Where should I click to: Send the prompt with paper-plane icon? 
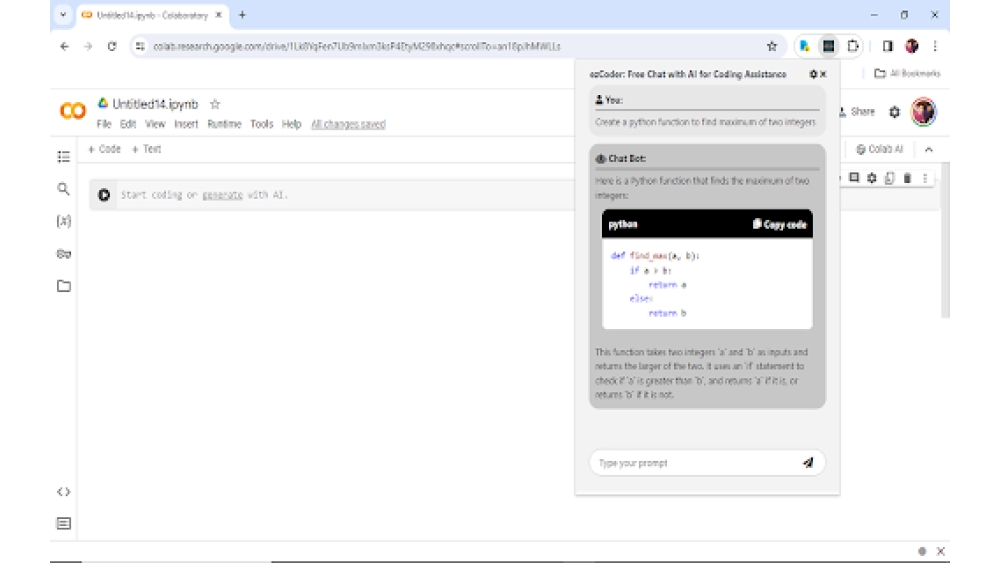[x=808, y=462]
